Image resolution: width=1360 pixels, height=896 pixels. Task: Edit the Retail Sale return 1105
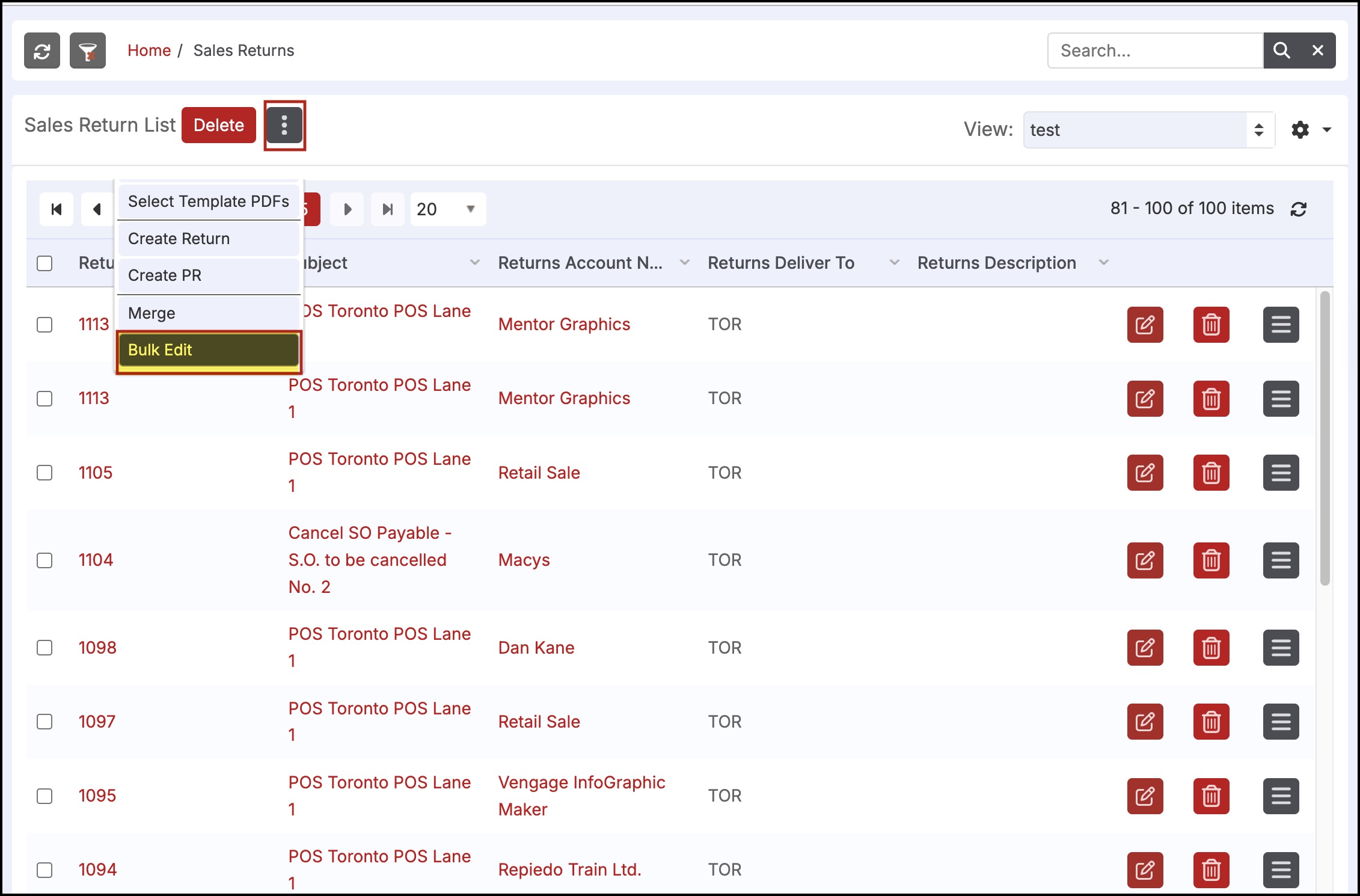[x=1145, y=473]
